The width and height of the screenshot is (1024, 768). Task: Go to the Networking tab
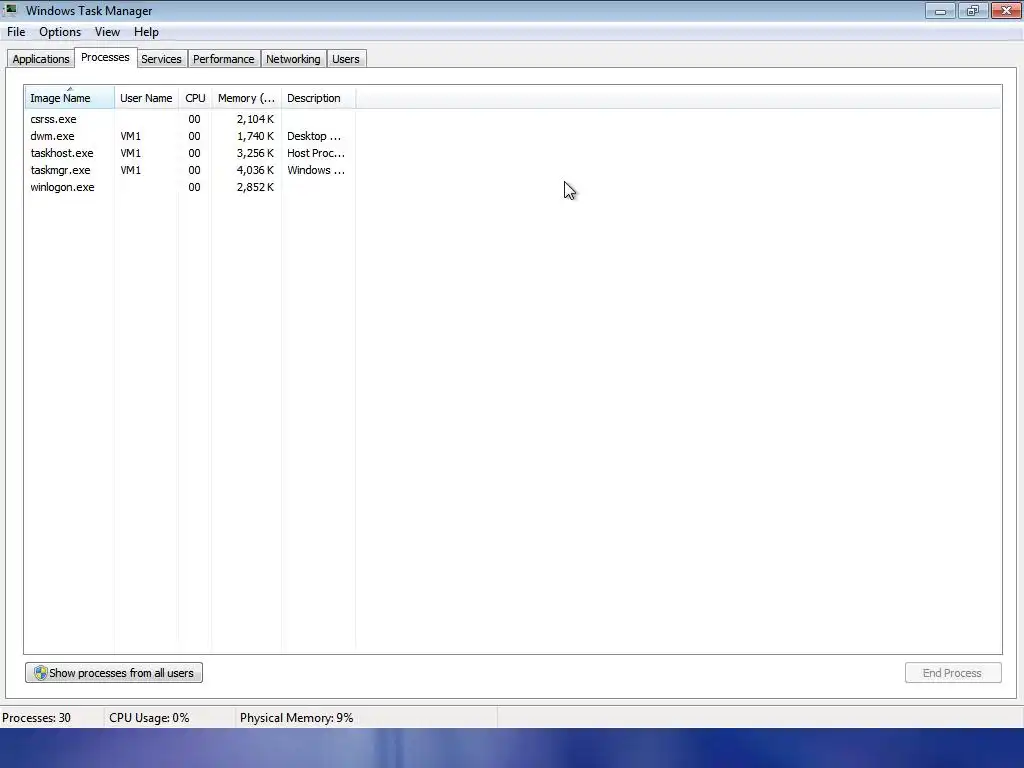293,59
